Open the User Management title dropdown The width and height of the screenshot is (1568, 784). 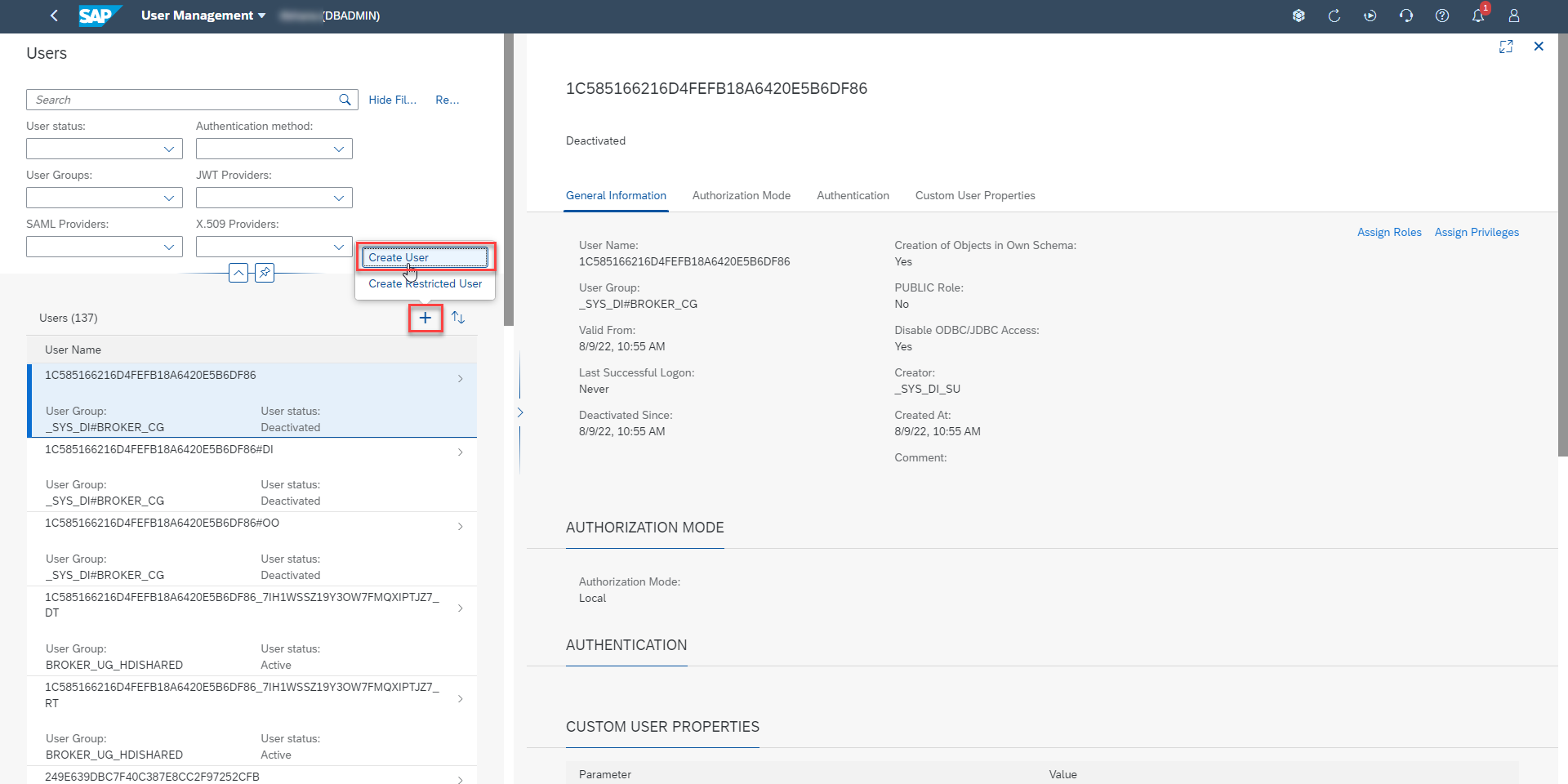coord(203,16)
